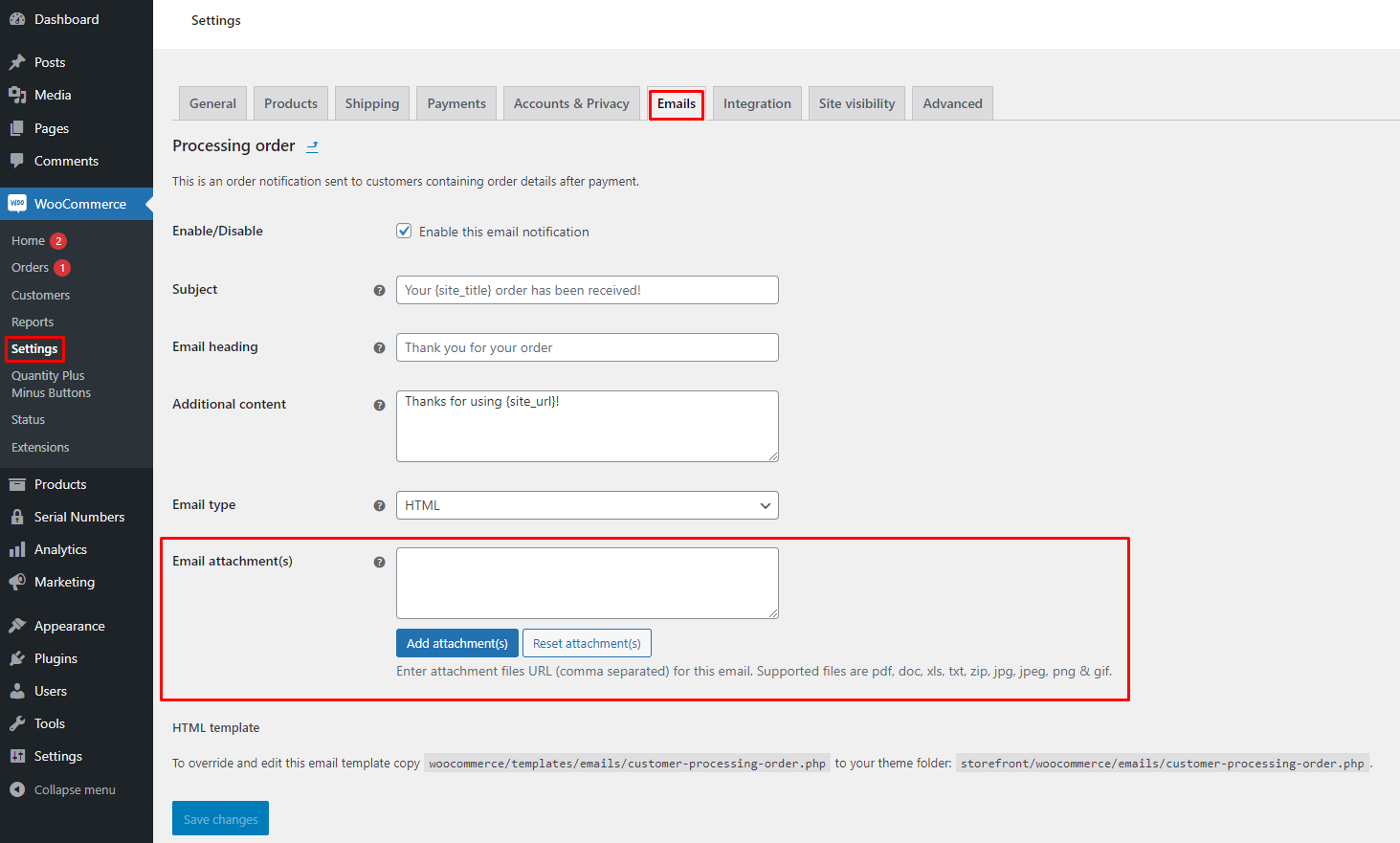This screenshot has height=843, width=1400.
Task: Select the Payments tab
Action: click(x=456, y=103)
